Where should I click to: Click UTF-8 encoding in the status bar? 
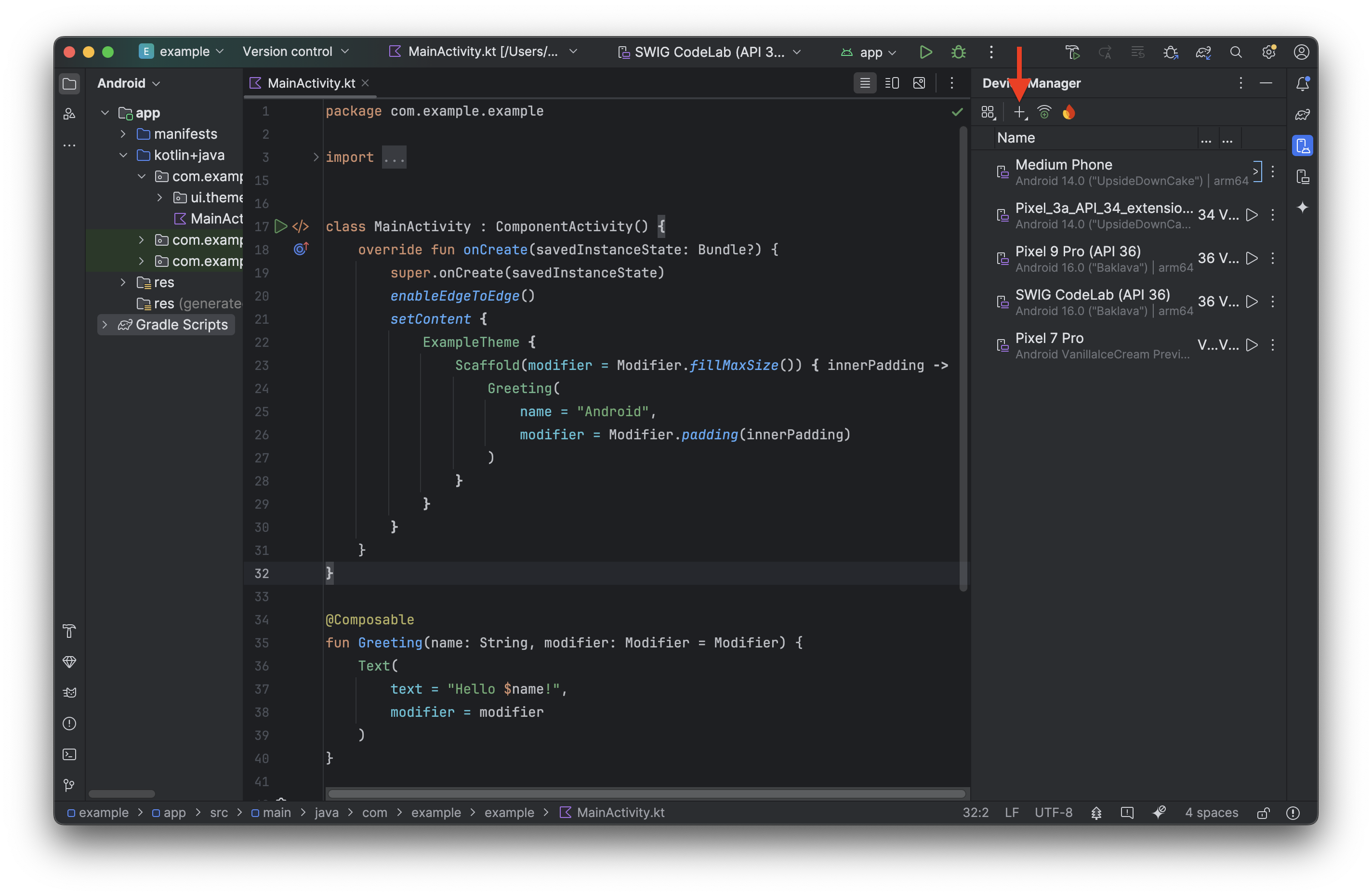[1053, 812]
